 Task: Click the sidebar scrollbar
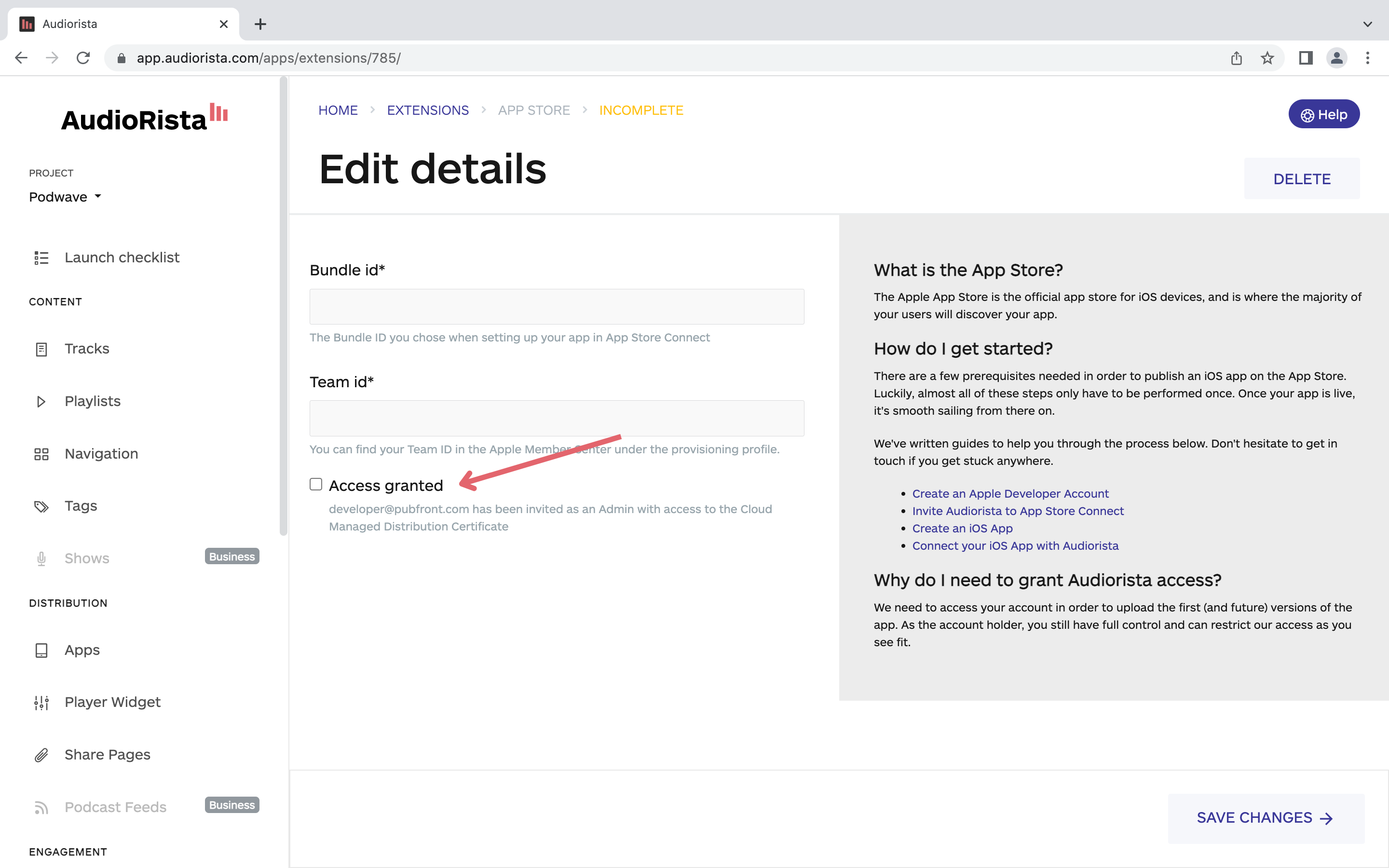[x=284, y=307]
